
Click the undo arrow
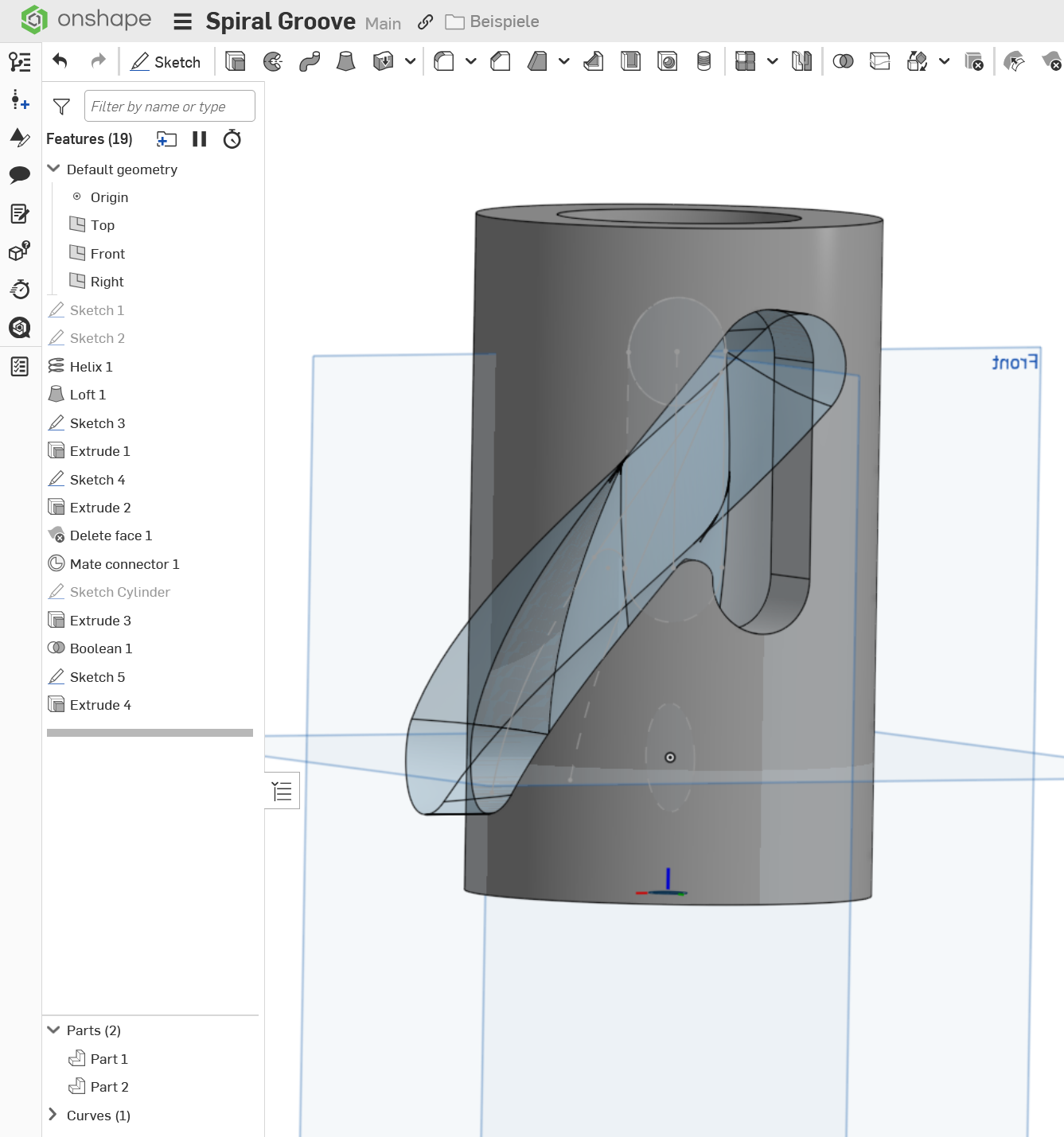[x=60, y=61]
